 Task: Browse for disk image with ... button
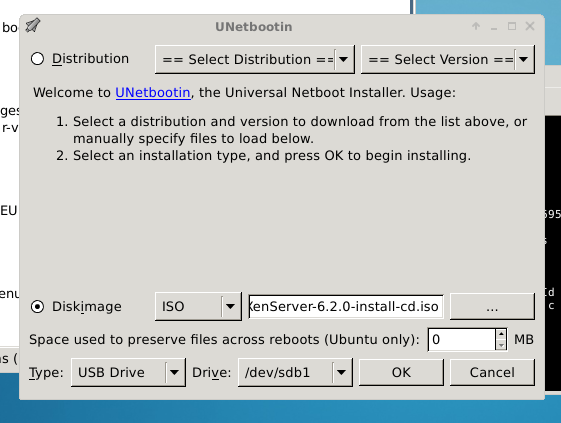click(x=492, y=307)
